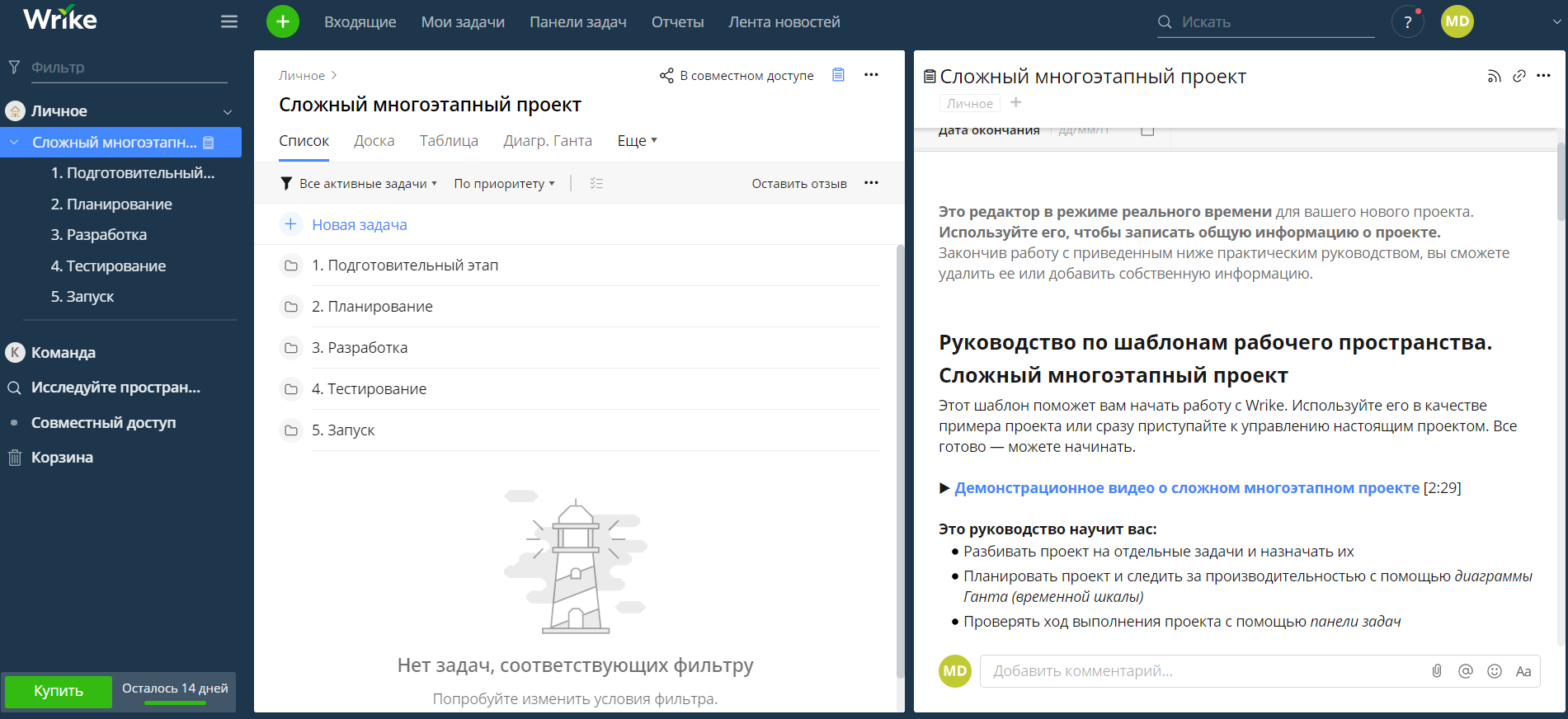Collapse the Личное section chevron
Viewport: 1568px width, 719px height.
point(228,111)
